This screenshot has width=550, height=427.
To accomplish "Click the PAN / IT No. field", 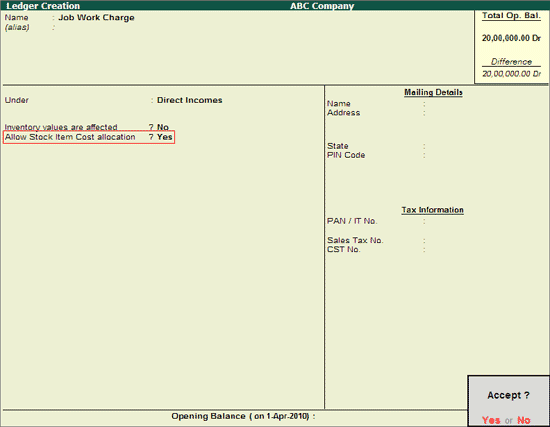I will [484, 221].
